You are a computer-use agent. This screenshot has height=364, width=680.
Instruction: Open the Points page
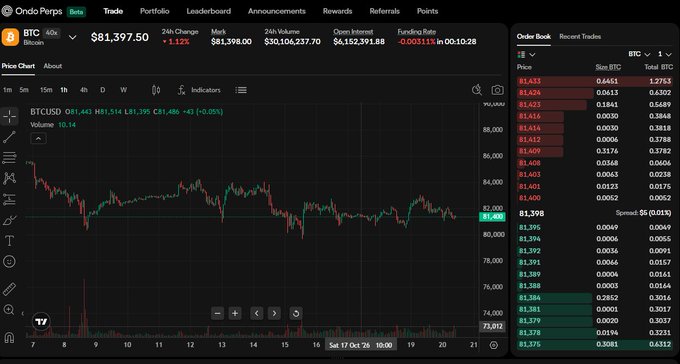coord(427,11)
